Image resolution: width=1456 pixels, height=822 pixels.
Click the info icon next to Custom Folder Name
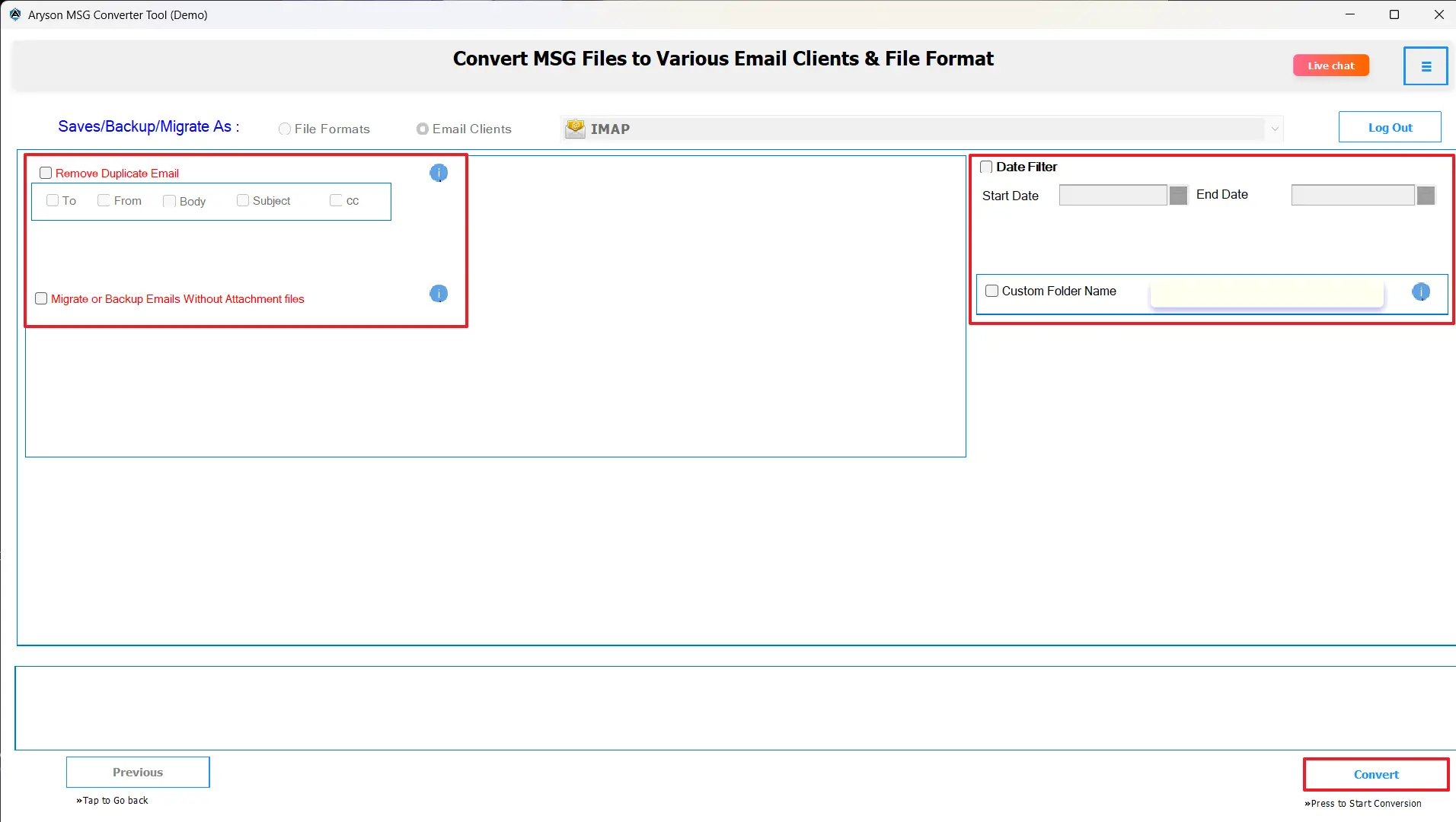(x=1421, y=292)
